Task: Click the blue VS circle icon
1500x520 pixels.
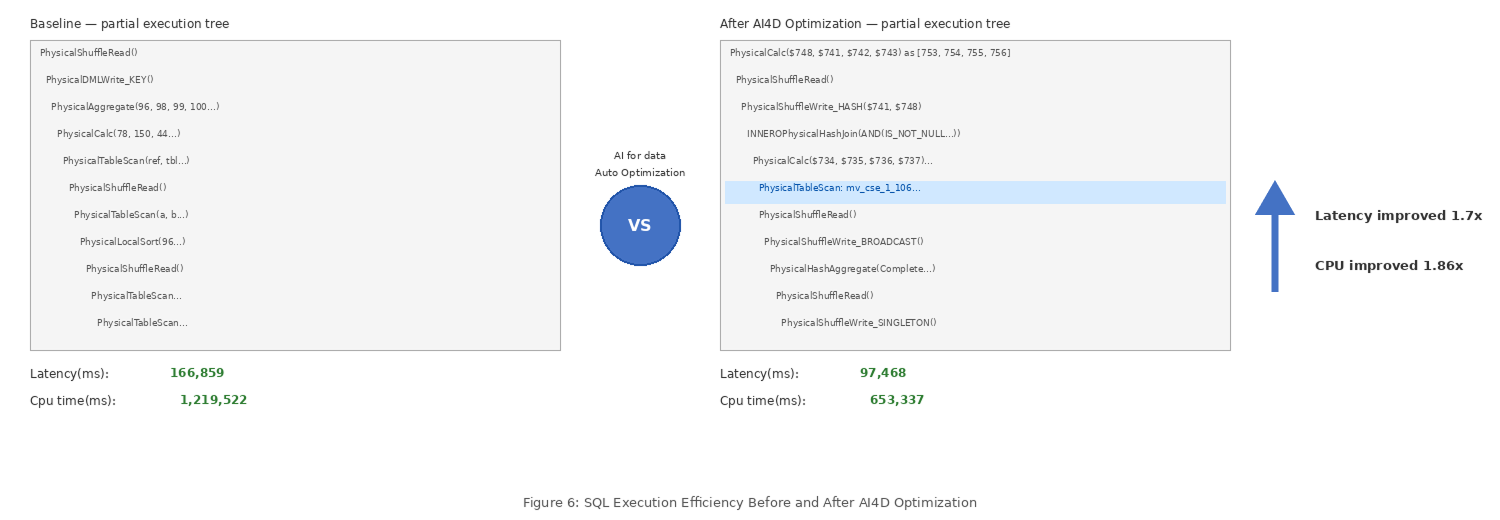Action: click(640, 226)
